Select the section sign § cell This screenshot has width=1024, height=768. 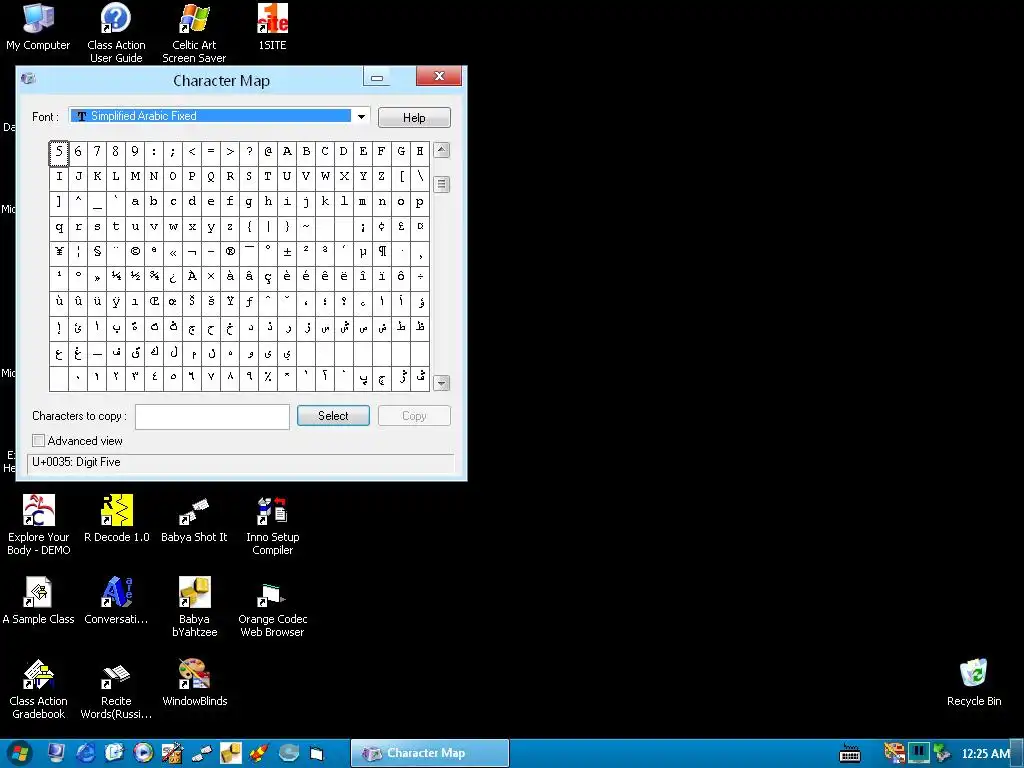click(97, 253)
